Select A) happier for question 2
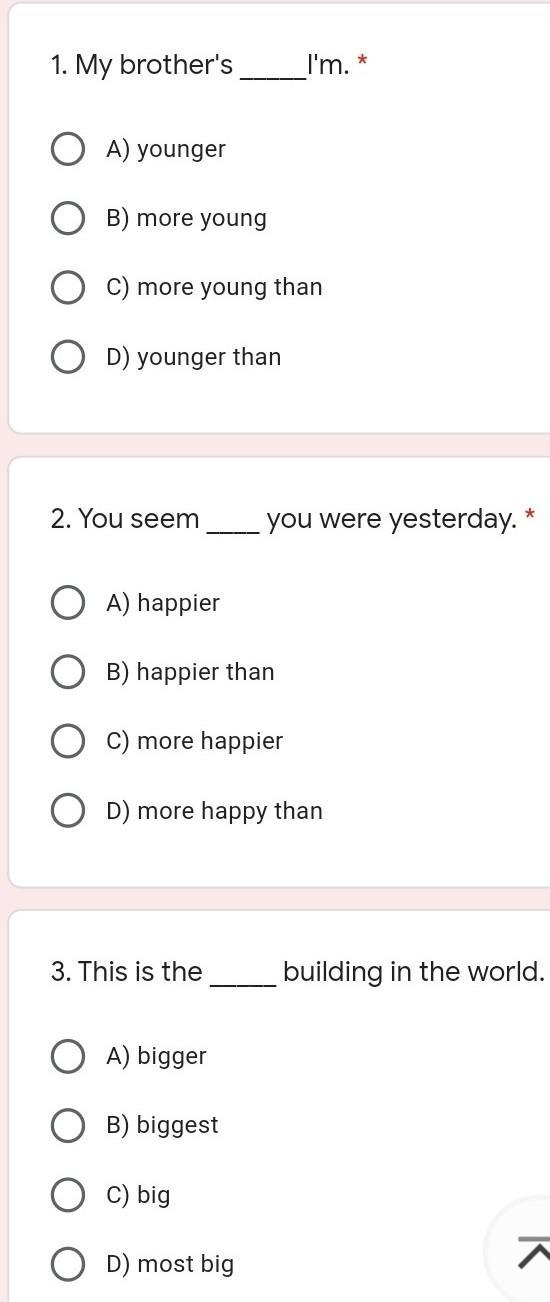The image size is (550, 1302). click(x=67, y=603)
